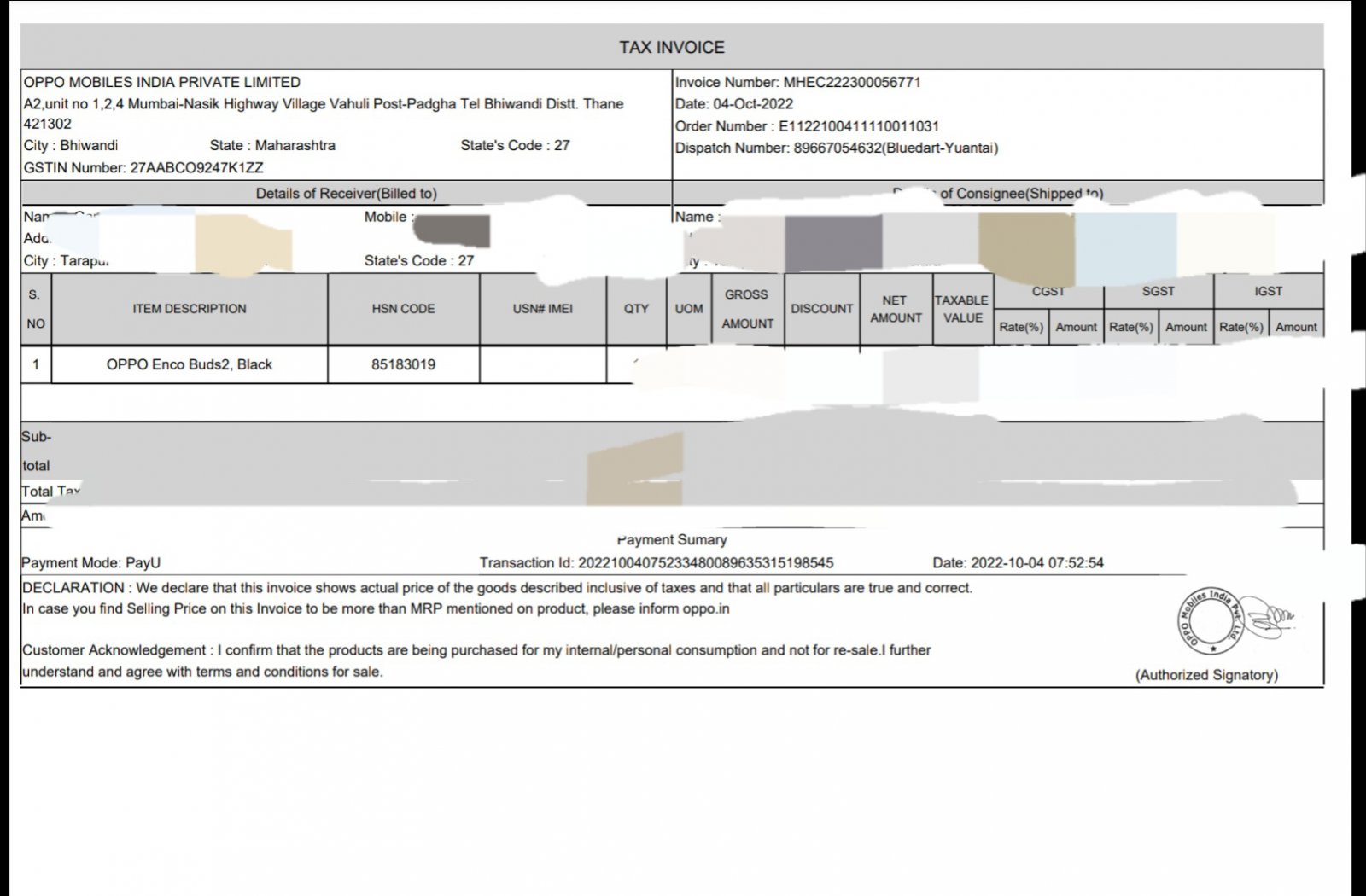This screenshot has width=1366, height=896.
Task: Select the invoice number MHEC222300056771
Action: tap(851, 83)
